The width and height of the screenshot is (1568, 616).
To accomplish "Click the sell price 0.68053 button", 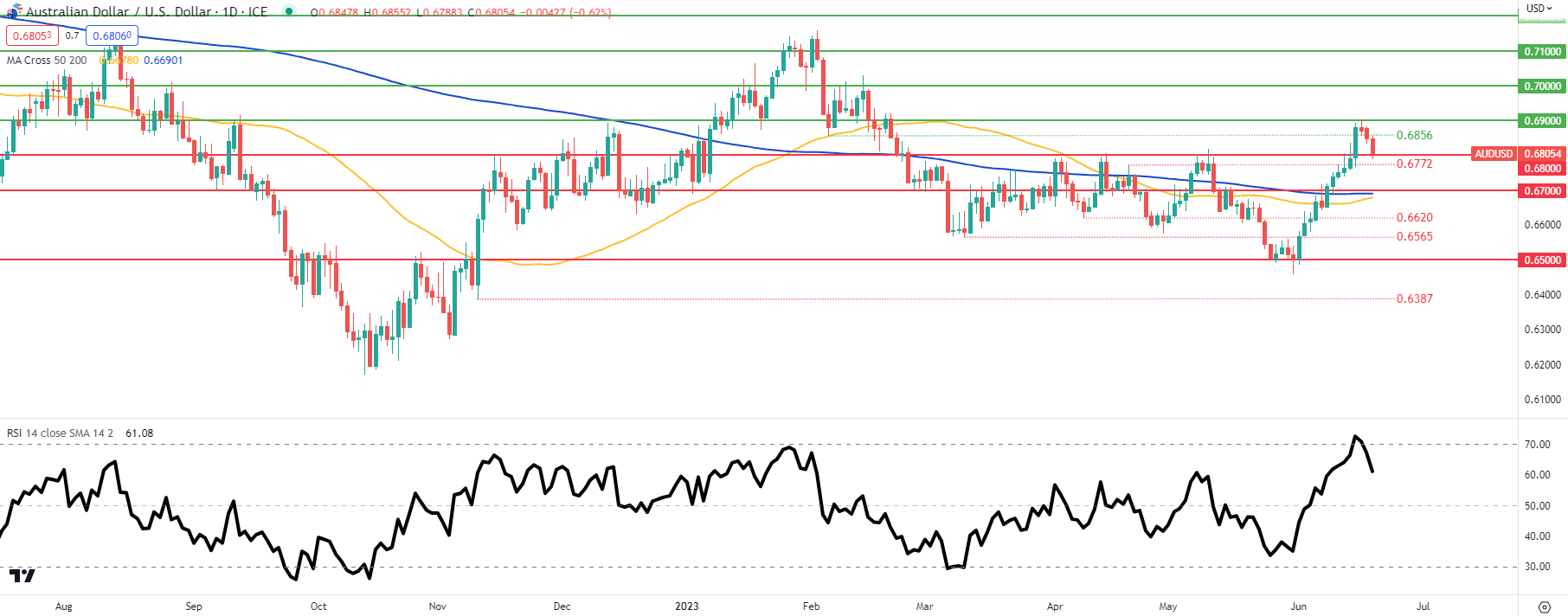I will click(x=32, y=35).
